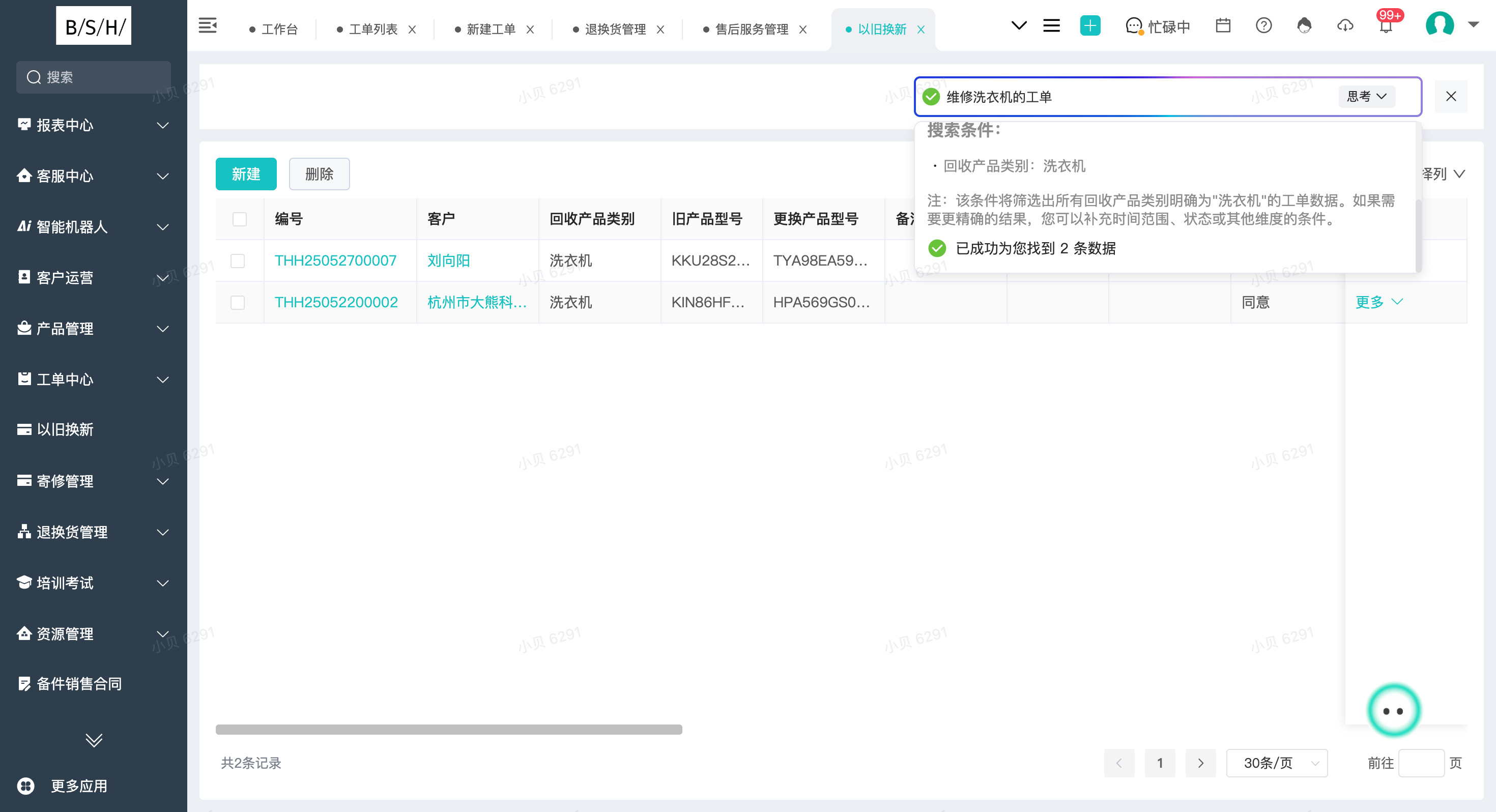Click the 备件销售合同 document icon
The width and height of the screenshot is (1496, 812).
tap(24, 684)
